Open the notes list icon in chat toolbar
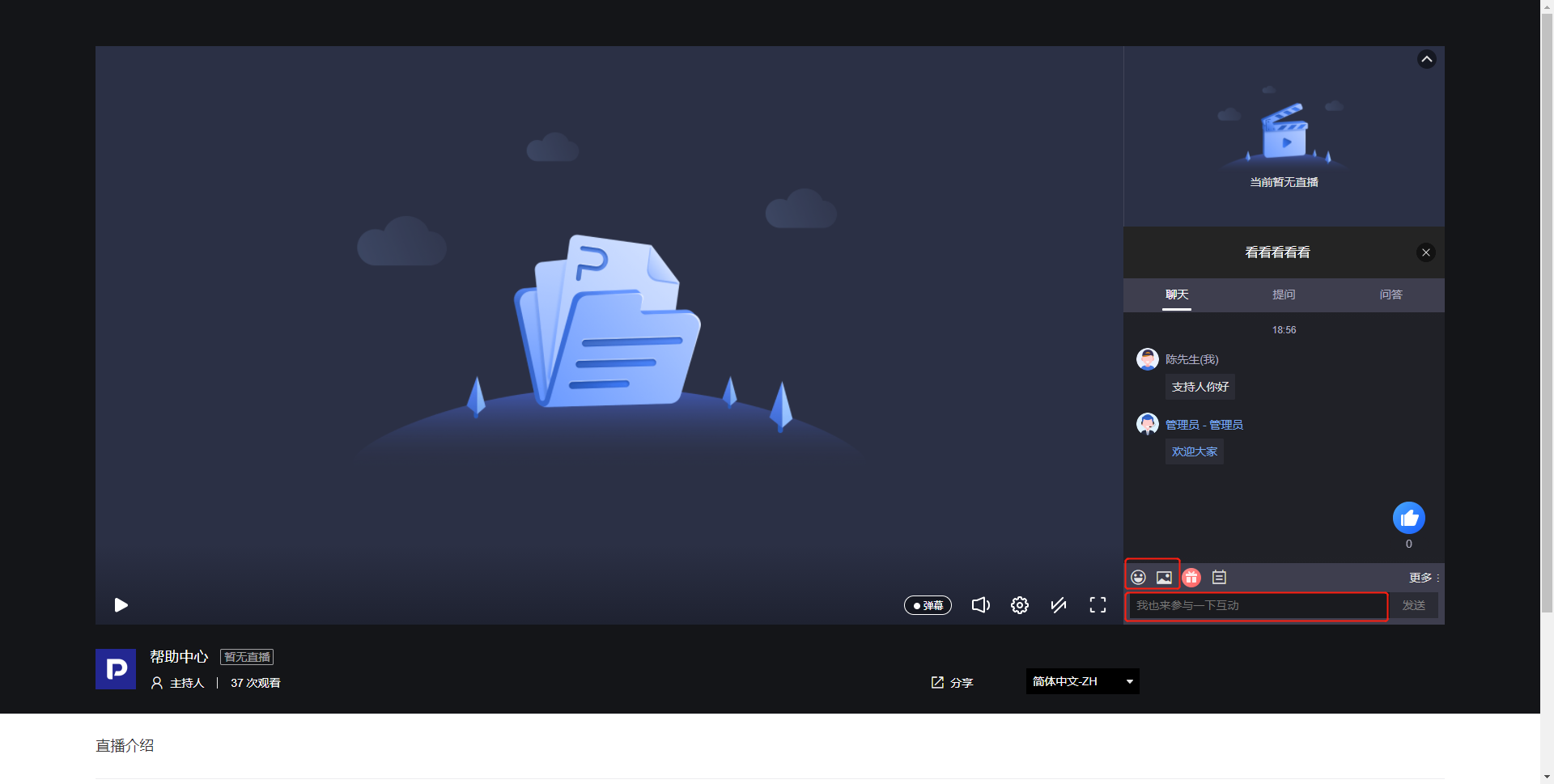The width and height of the screenshot is (1554, 784). tap(1219, 577)
